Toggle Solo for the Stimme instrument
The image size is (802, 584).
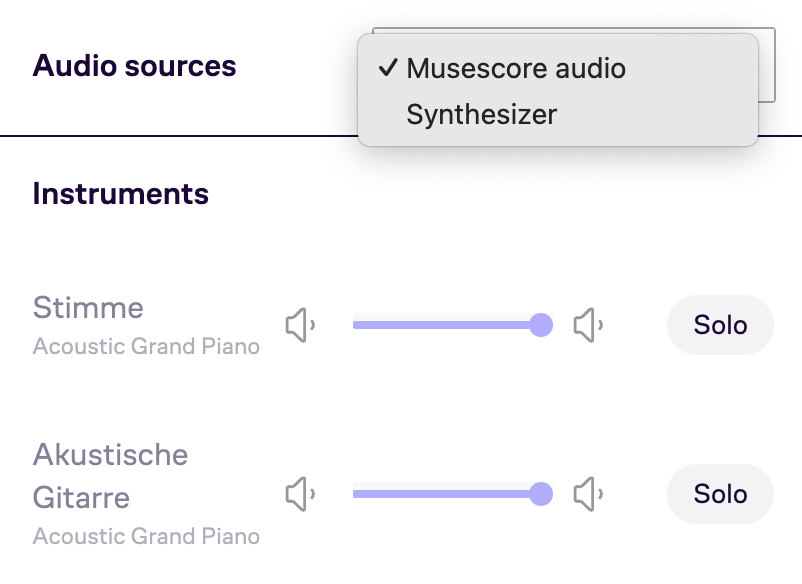720,325
